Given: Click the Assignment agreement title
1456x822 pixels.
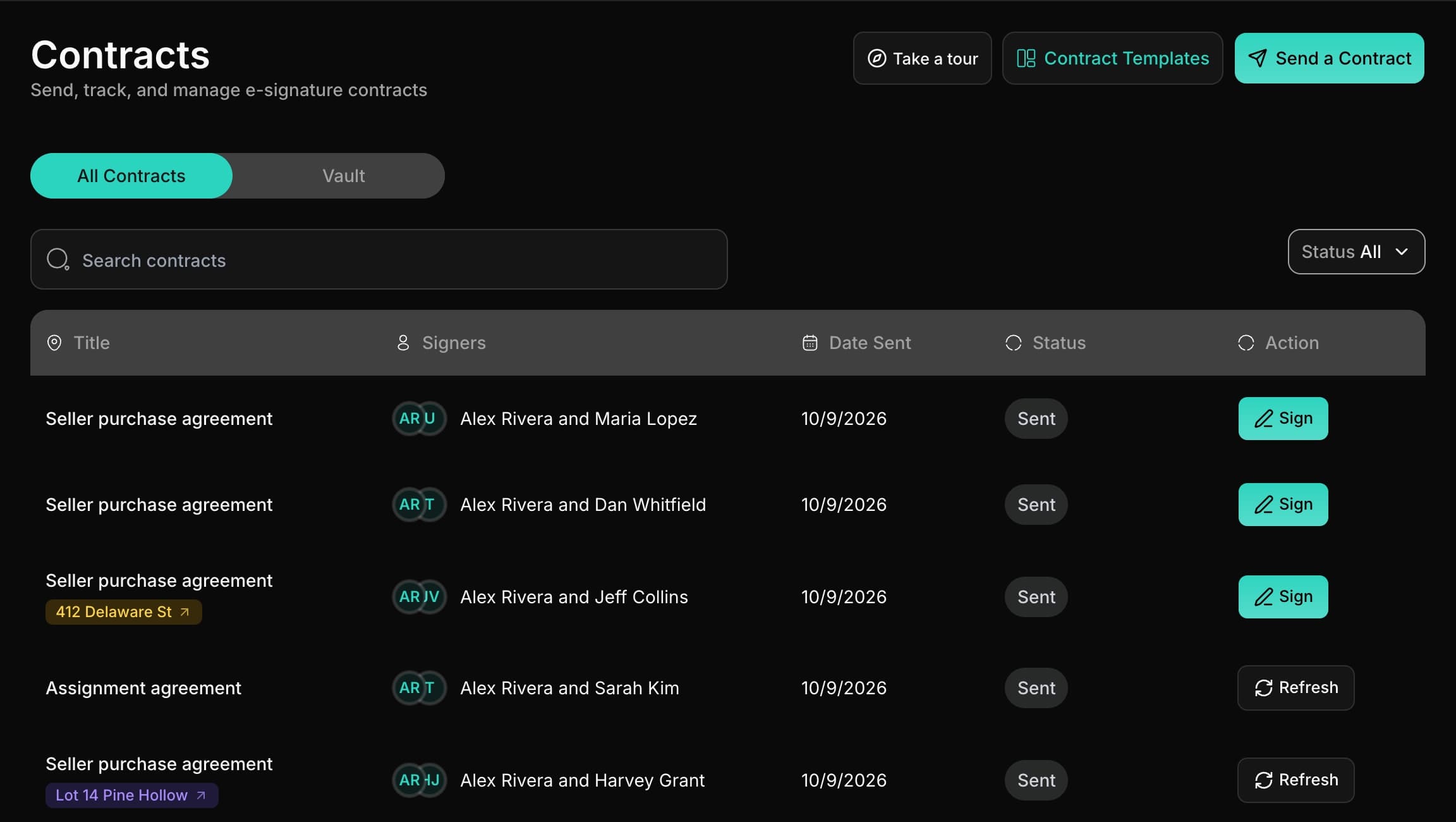Looking at the screenshot, I should pyautogui.click(x=143, y=688).
